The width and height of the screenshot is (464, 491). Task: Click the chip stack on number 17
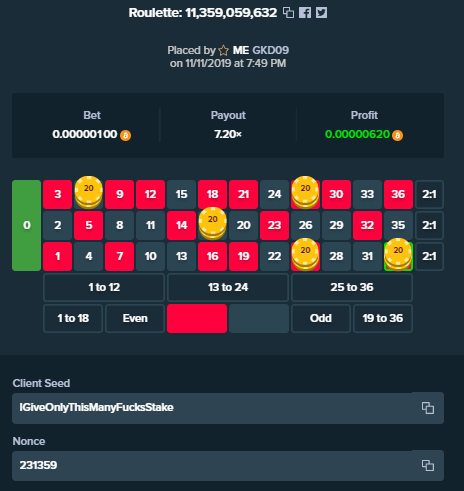tap(213, 224)
